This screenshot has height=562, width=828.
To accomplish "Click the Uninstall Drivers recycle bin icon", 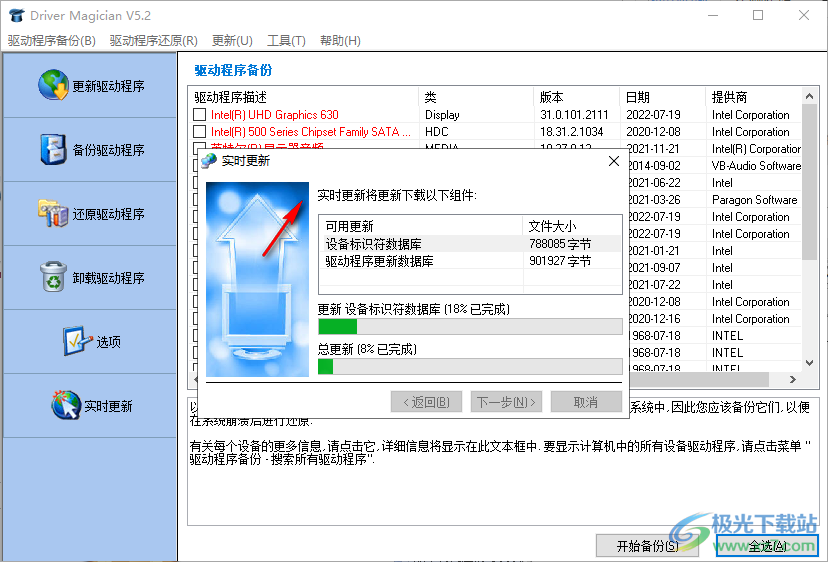I will [x=53, y=277].
